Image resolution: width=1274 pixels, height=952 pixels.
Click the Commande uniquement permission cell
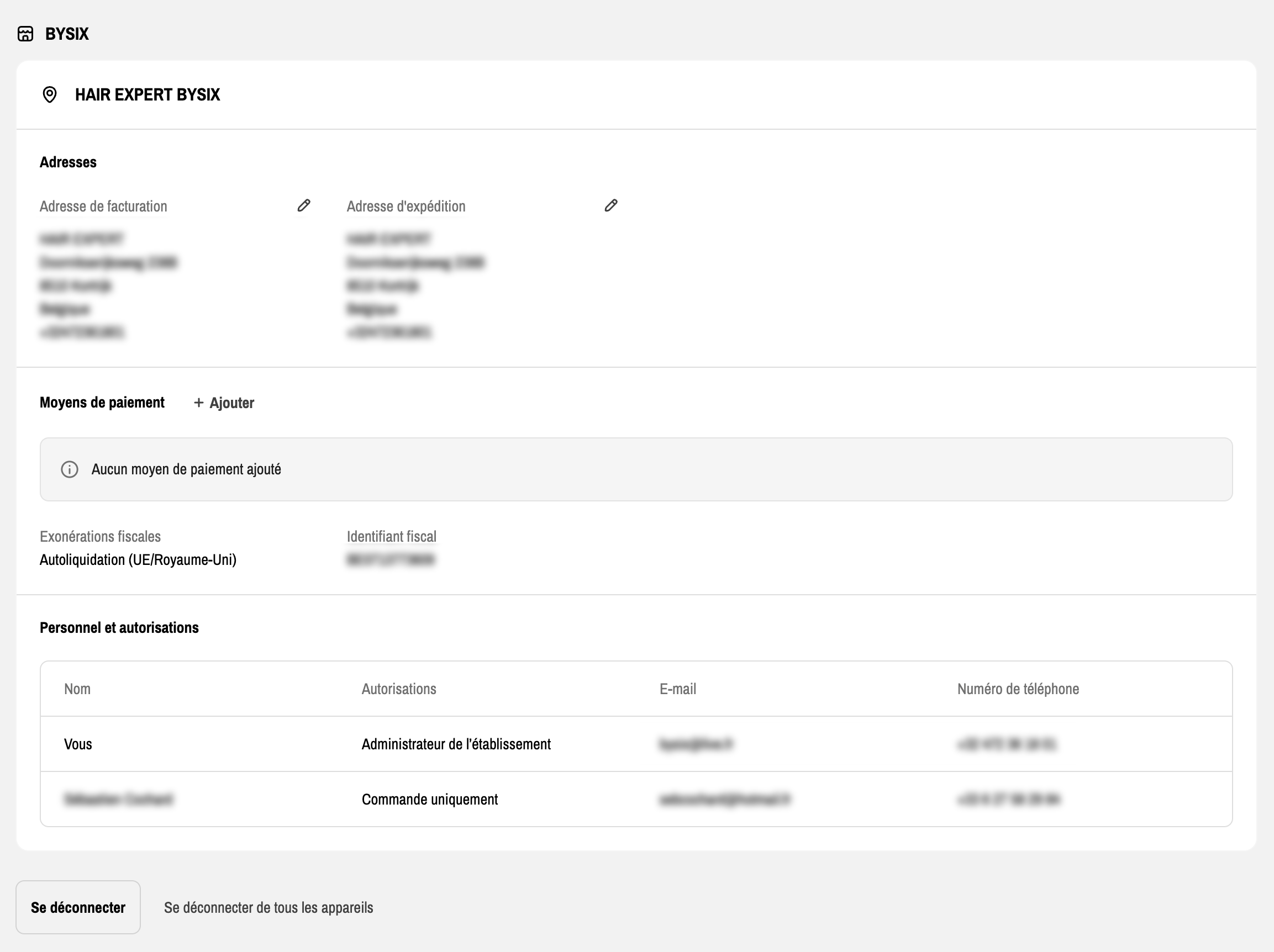[x=430, y=800]
